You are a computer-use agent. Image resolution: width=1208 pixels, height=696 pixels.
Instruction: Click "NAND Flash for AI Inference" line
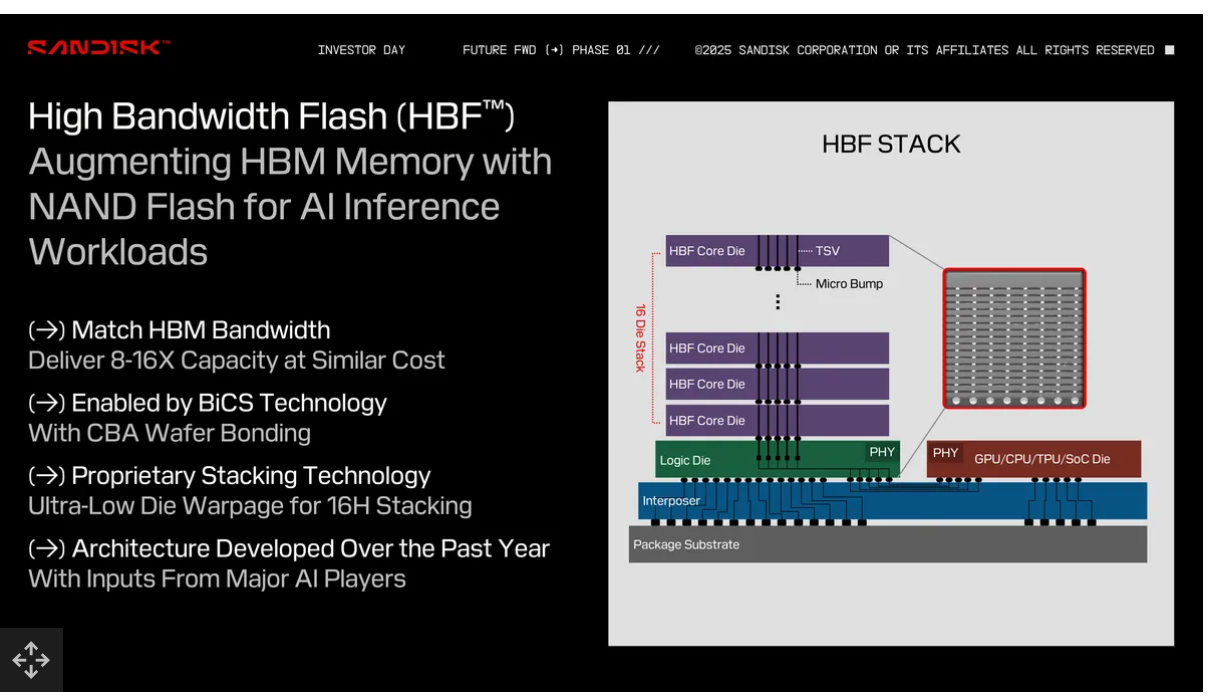click(x=264, y=207)
